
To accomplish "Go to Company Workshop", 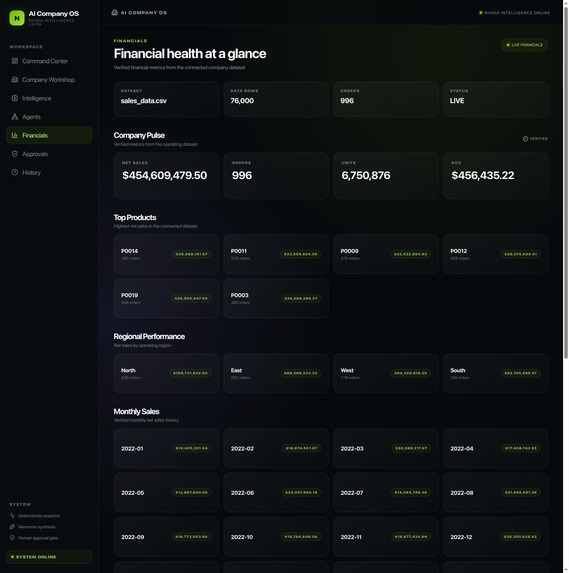I will (49, 80).
